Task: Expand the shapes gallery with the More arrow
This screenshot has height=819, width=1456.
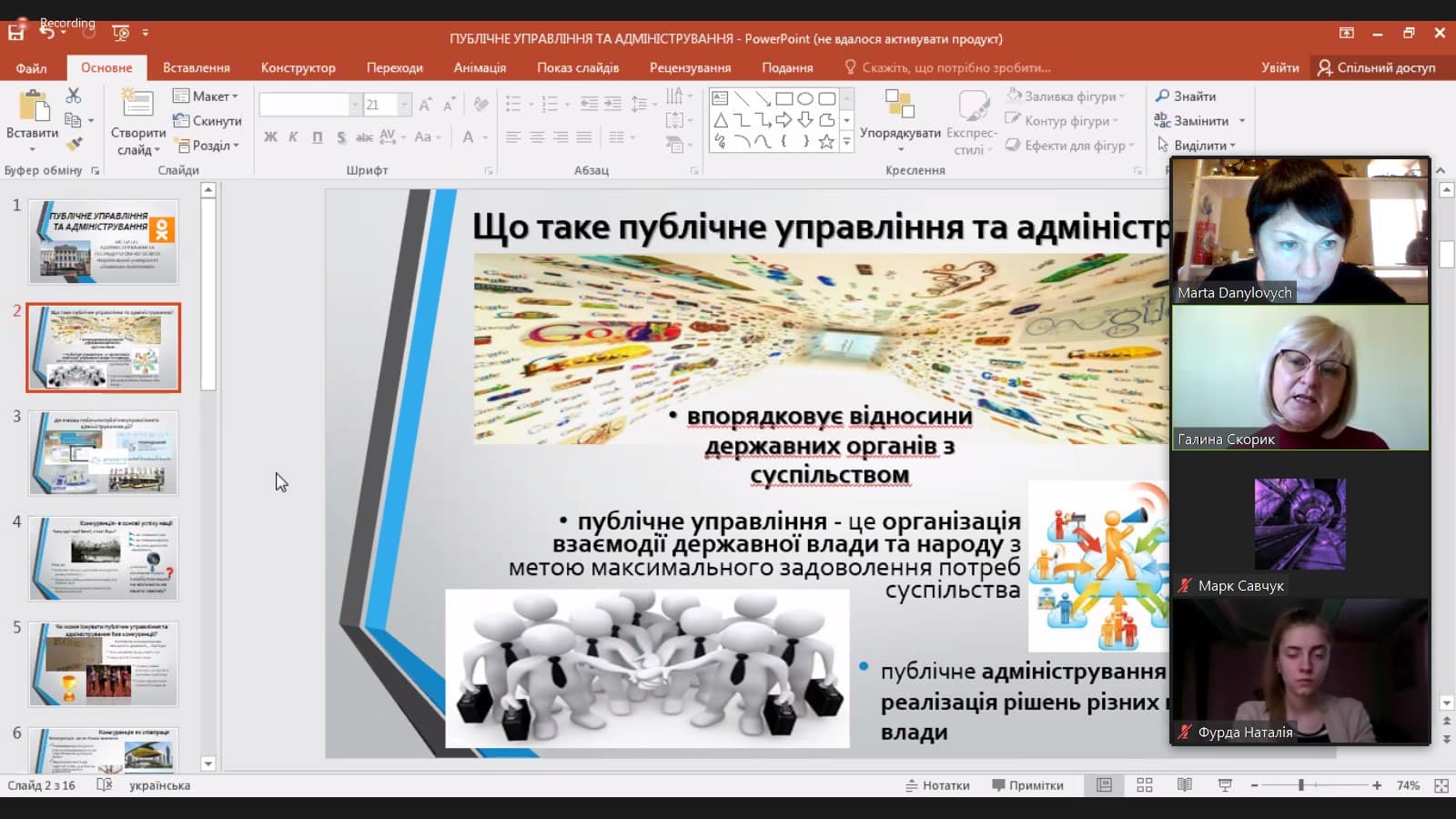Action: [x=846, y=141]
